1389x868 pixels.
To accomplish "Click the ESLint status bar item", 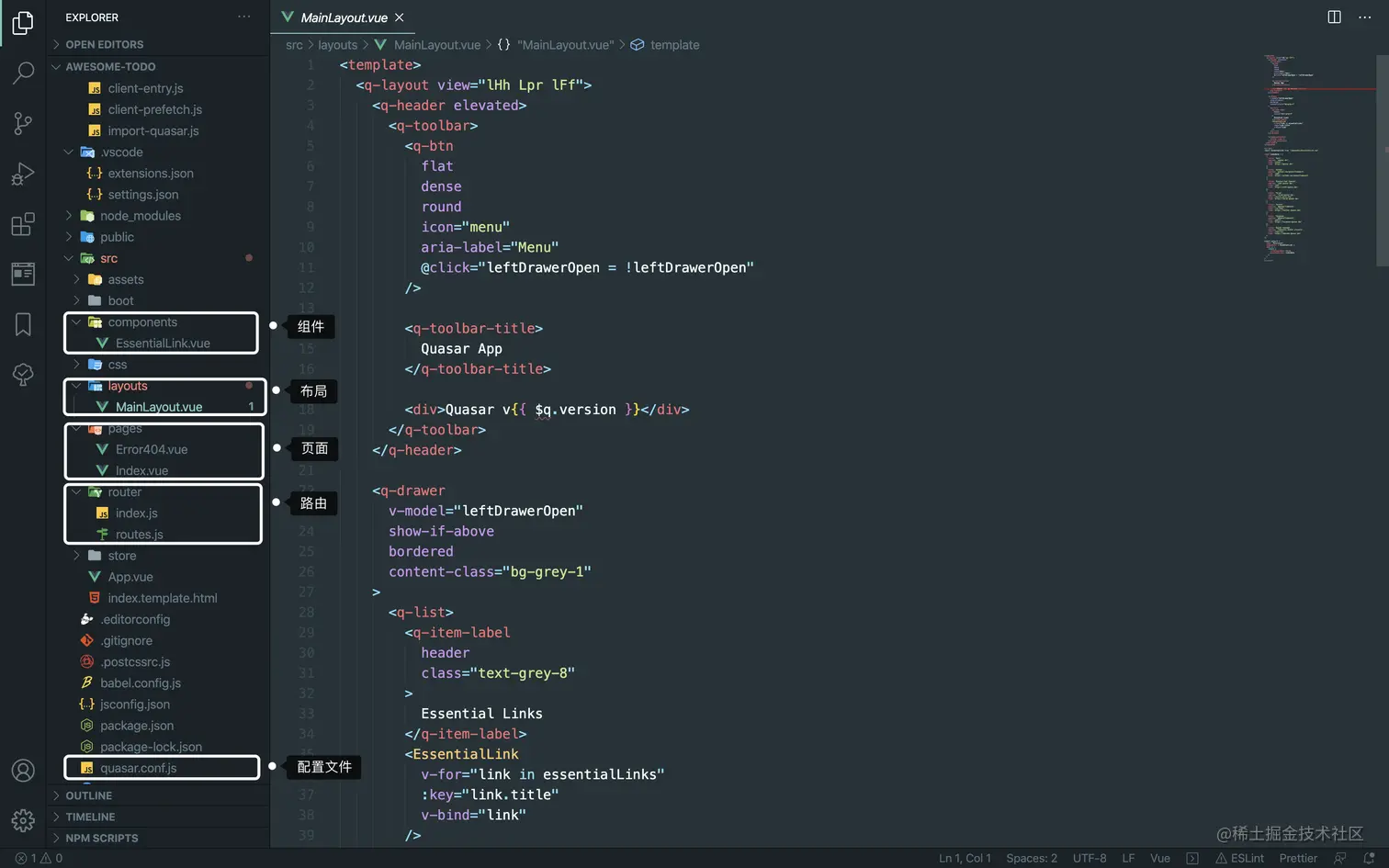I will [1239, 858].
